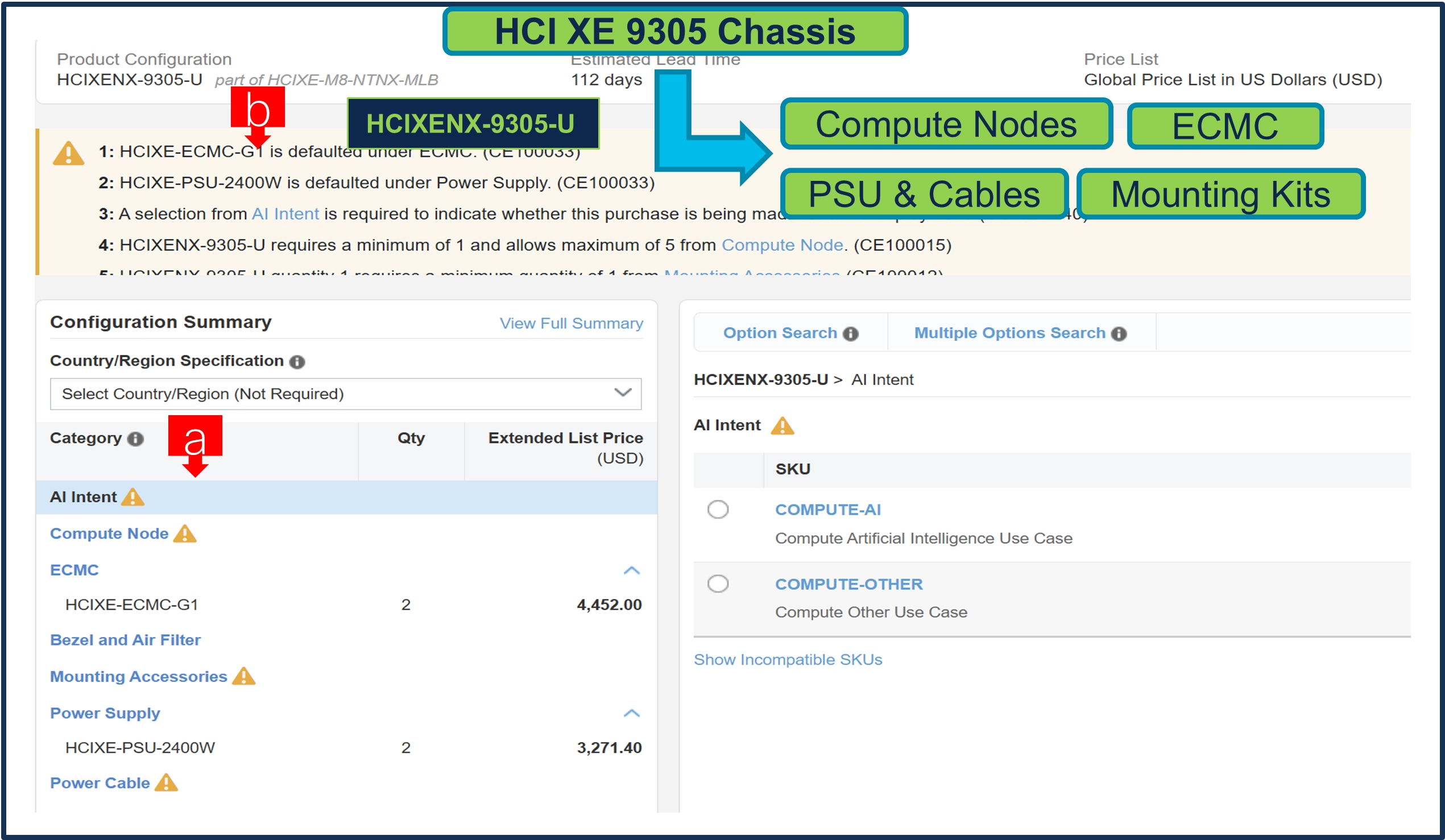Select the Power Cable category
The image size is (1445, 840).
(x=100, y=783)
